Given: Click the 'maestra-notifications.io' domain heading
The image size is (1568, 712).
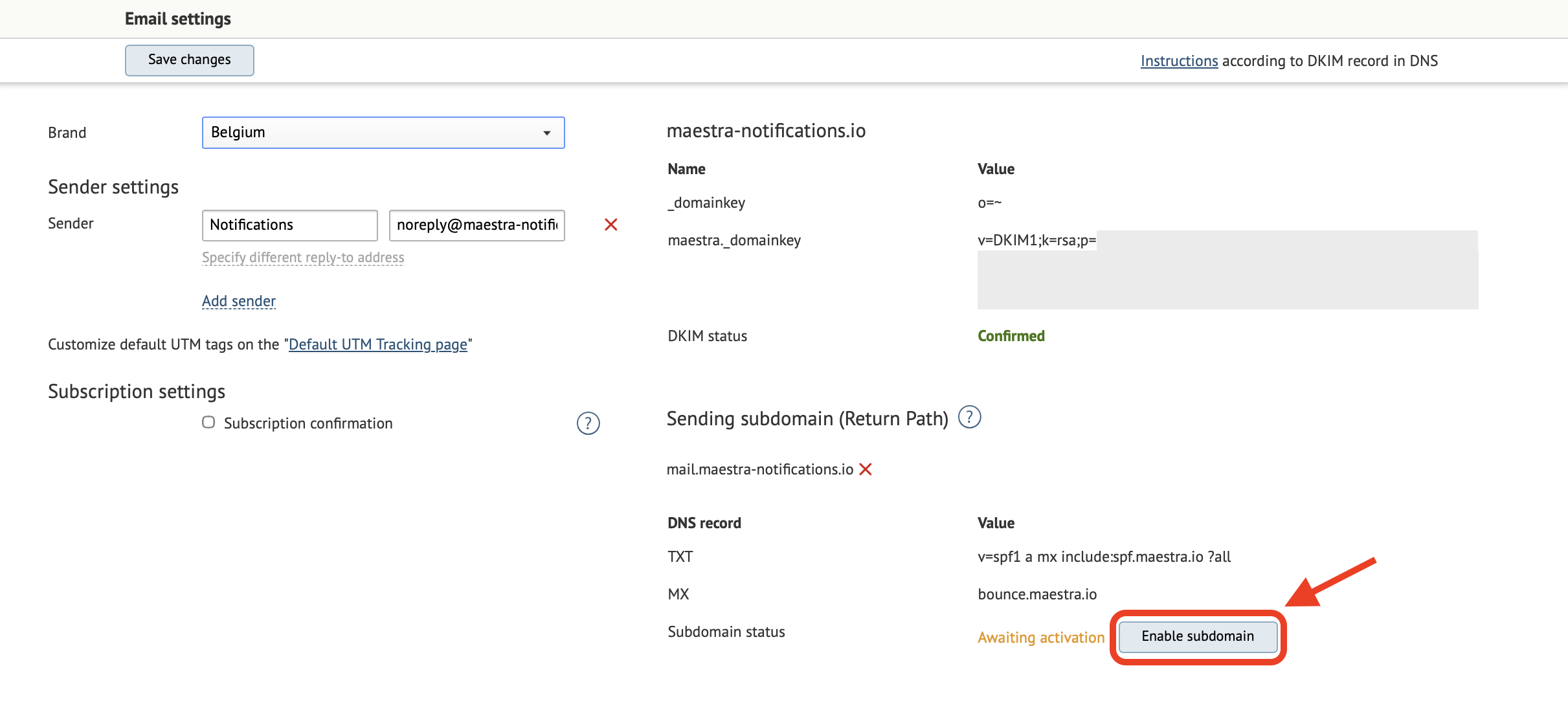Looking at the screenshot, I should click(766, 131).
